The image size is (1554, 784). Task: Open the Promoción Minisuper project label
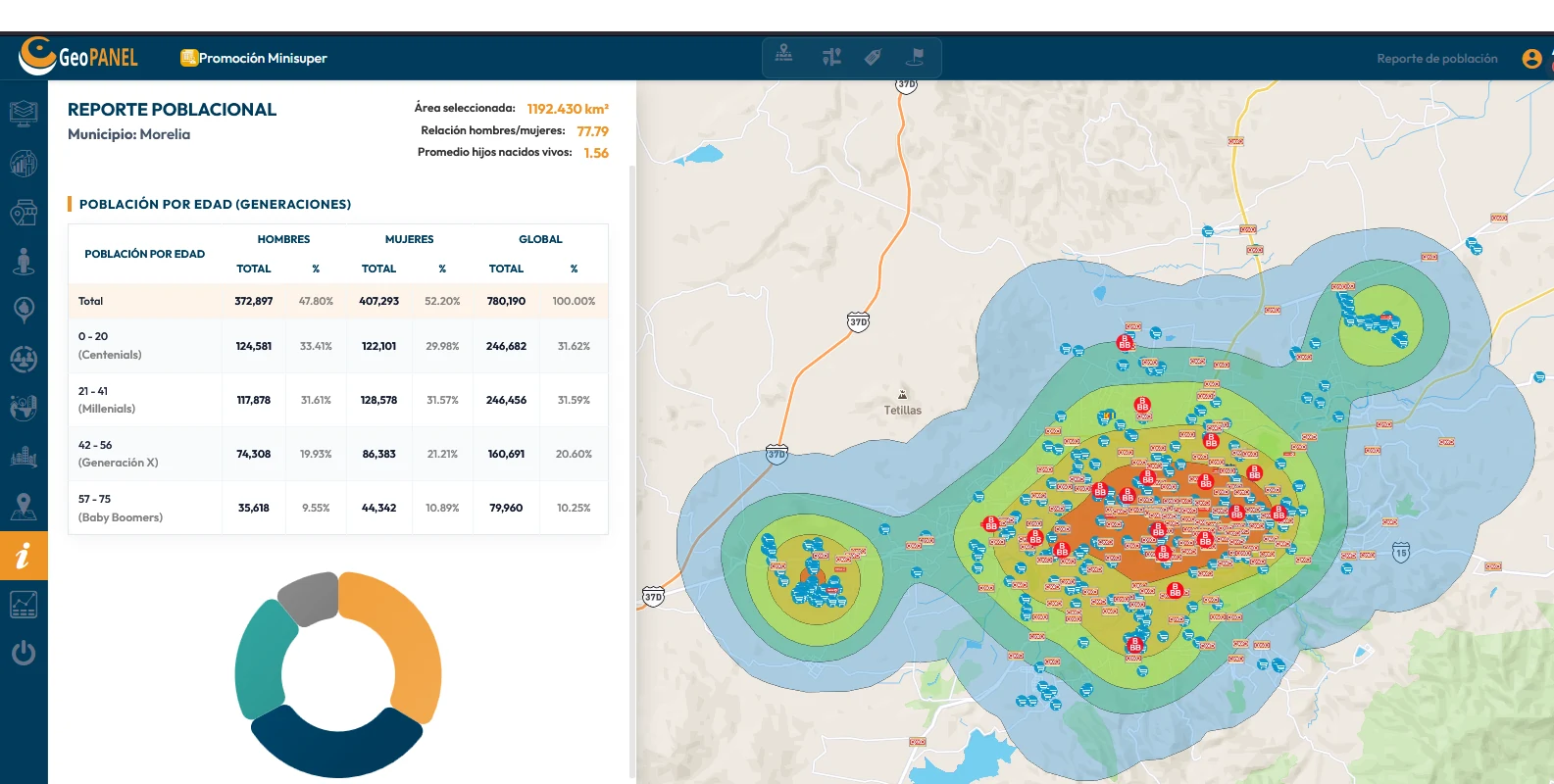click(x=254, y=58)
